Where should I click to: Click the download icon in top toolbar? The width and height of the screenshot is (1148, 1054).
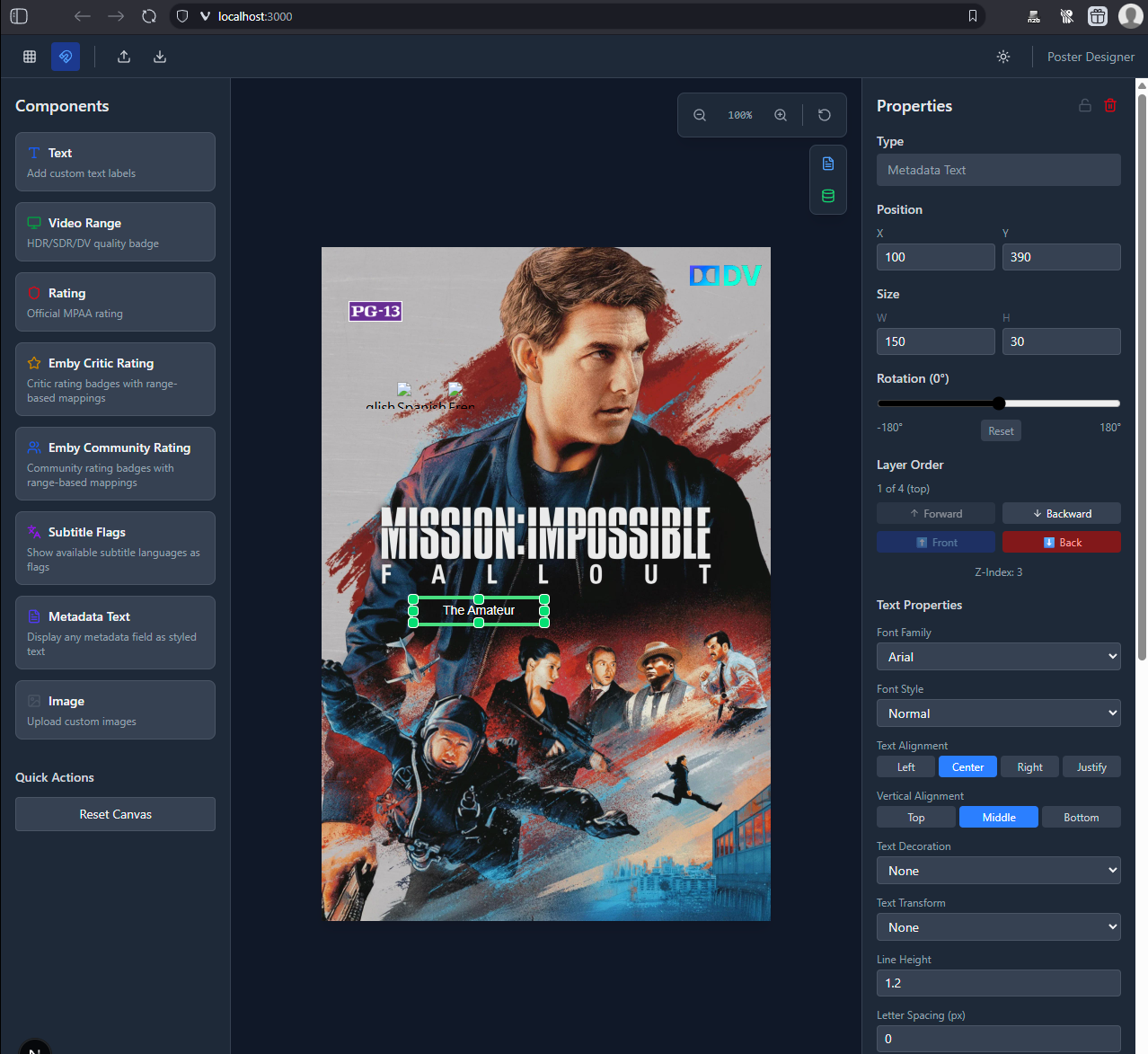click(x=160, y=57)
